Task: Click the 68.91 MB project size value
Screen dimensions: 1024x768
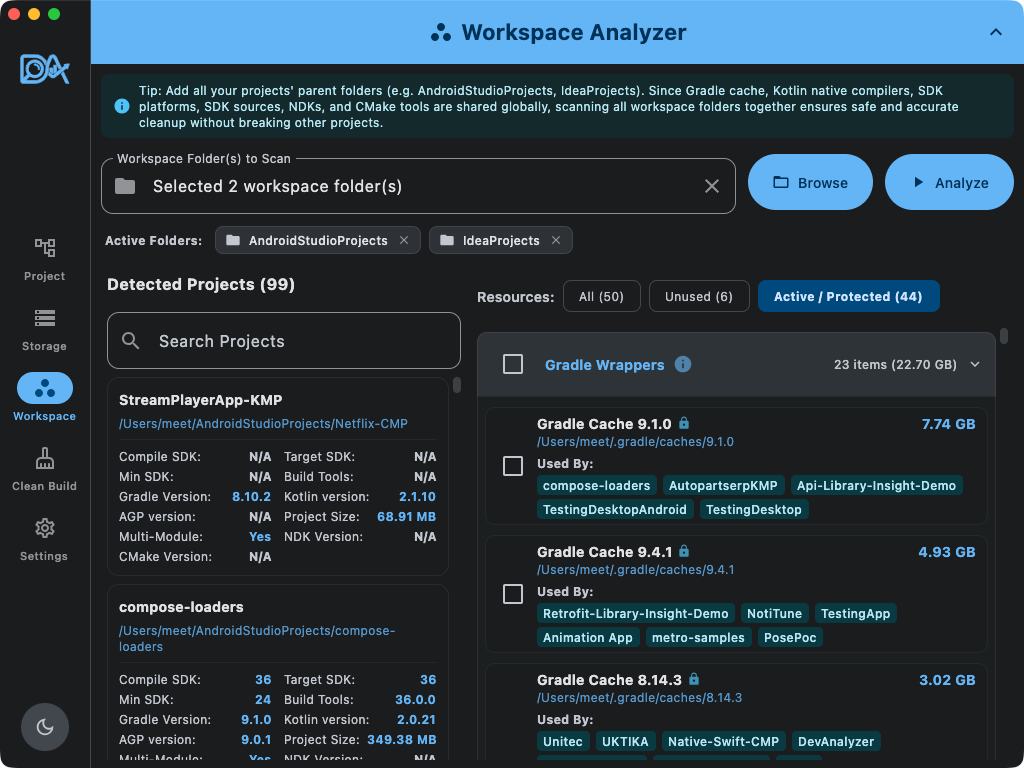Action: [406, 517]
